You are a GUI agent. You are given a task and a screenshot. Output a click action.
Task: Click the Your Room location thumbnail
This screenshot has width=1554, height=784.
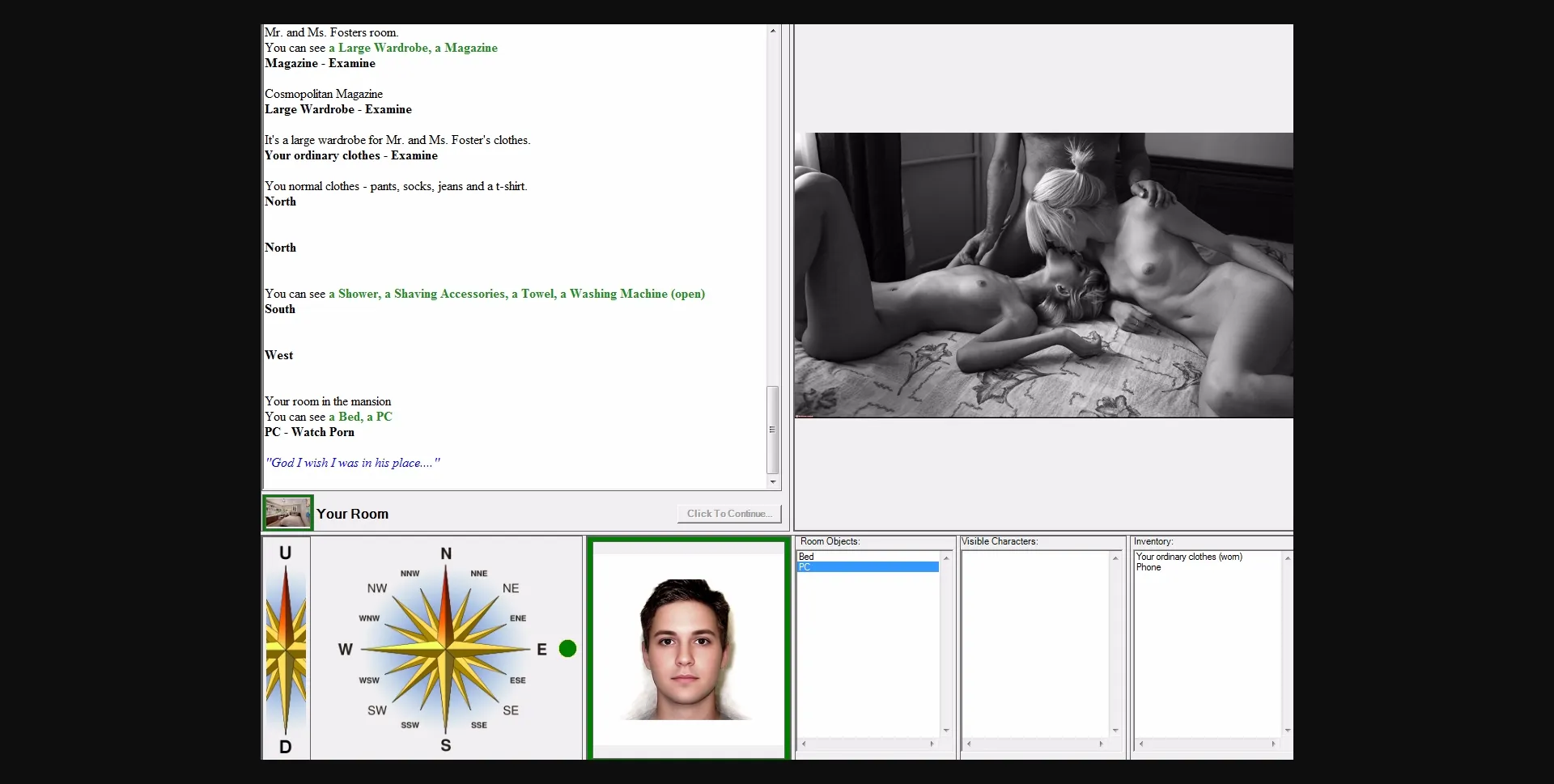pyautogui.click(x=287, y=513)
